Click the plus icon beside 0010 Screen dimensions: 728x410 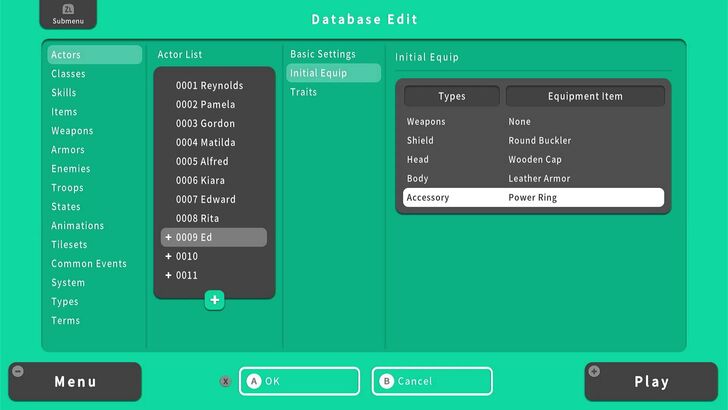(169, 256)
